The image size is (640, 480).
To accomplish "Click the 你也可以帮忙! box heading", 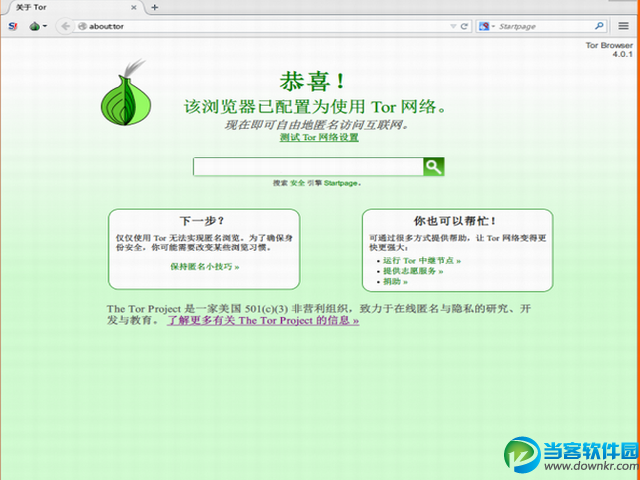I will click(455, 221).
